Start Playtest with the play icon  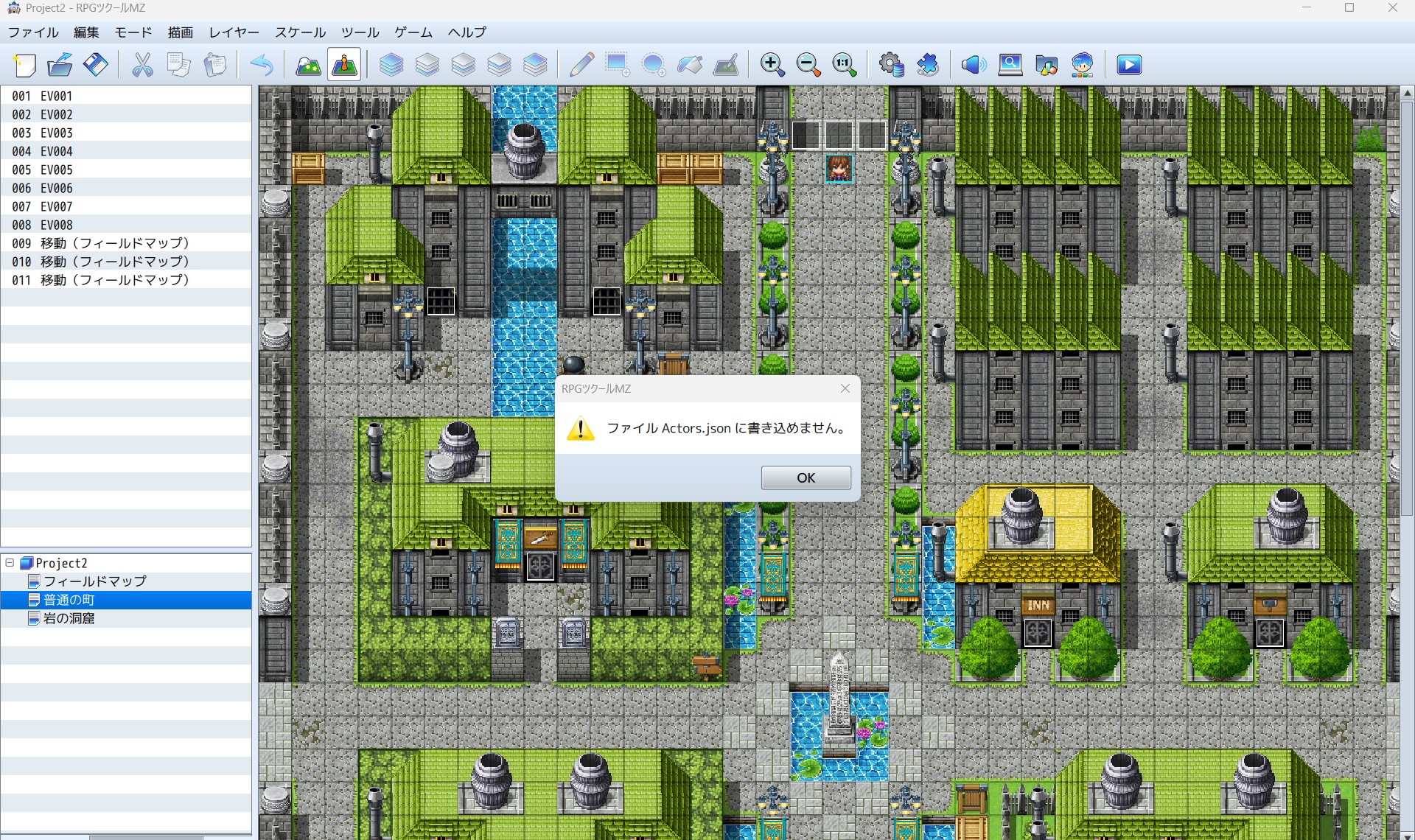tap(1128, 65)
